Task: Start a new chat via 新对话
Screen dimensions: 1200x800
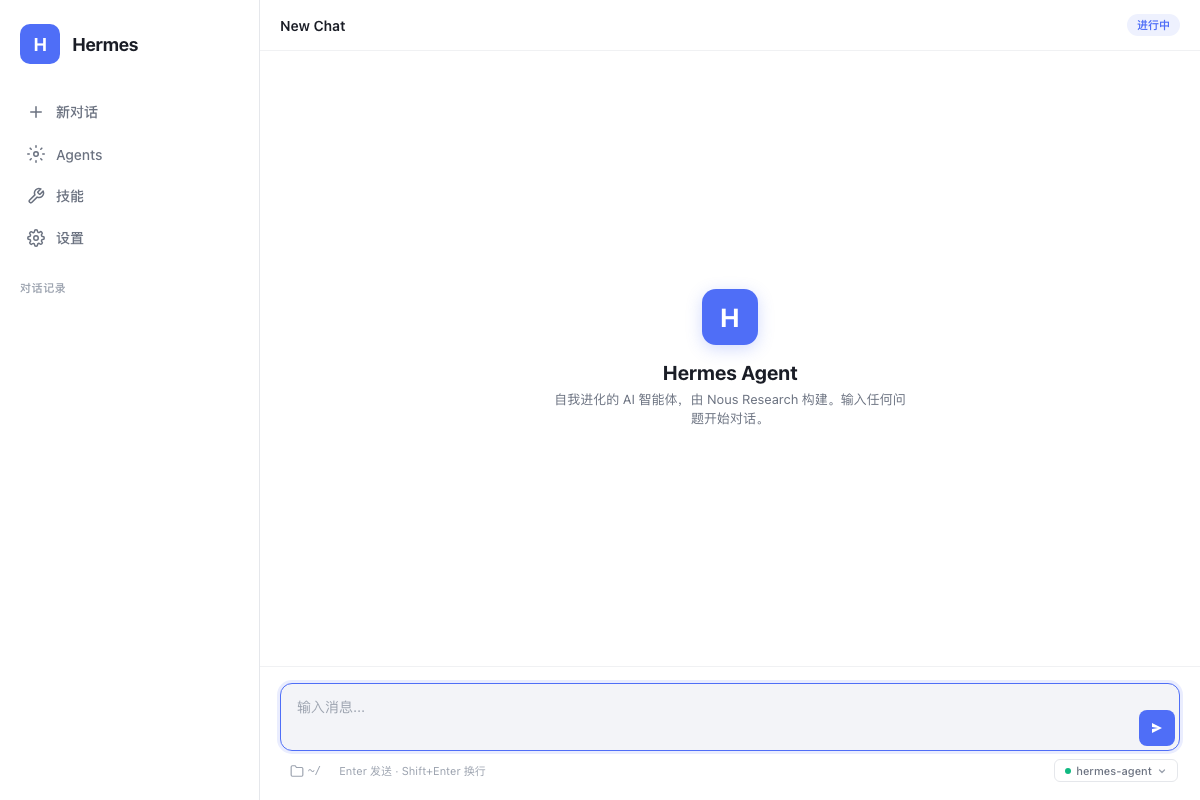Action: tap(130, 112)
